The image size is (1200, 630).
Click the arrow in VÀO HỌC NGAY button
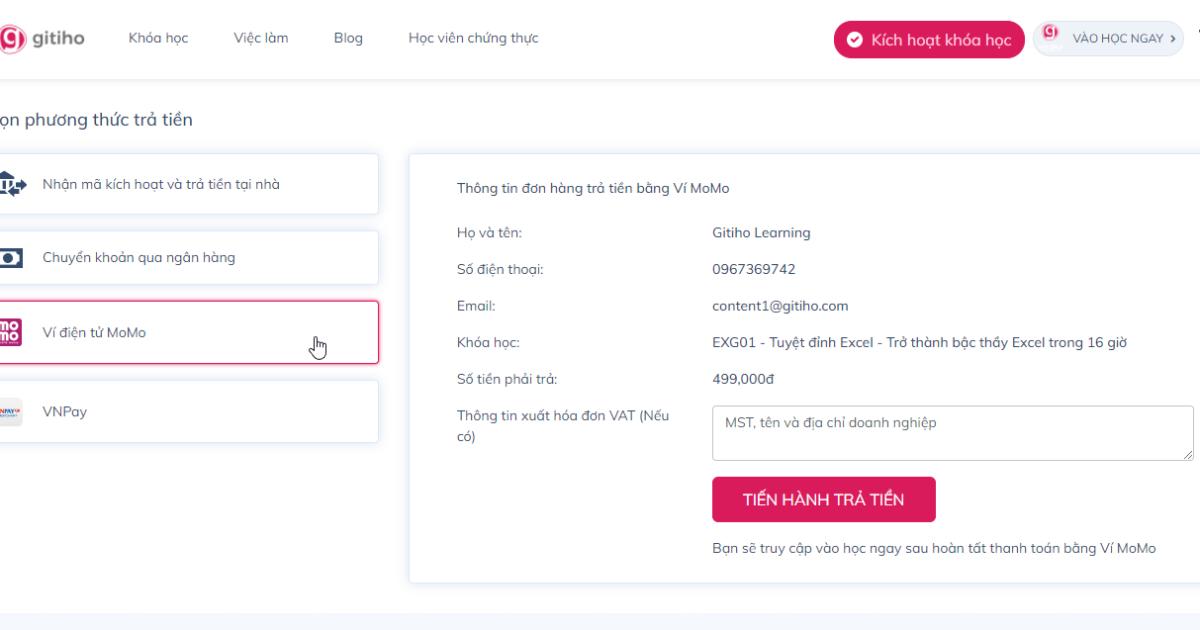[x=1172, y=38]
